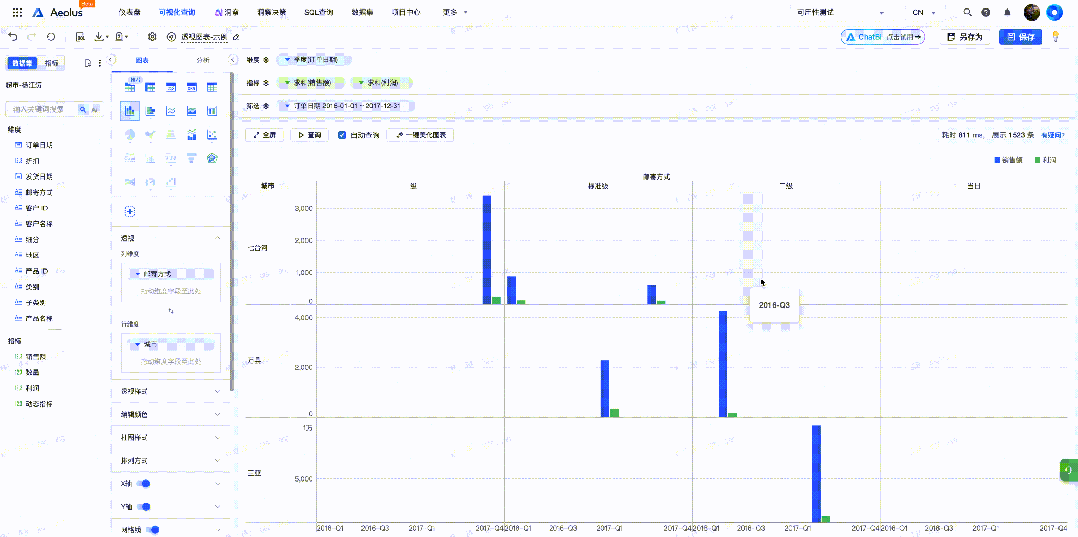Open the document export icon dropdown
This screenshot has height=537, width=1078.
122,36
